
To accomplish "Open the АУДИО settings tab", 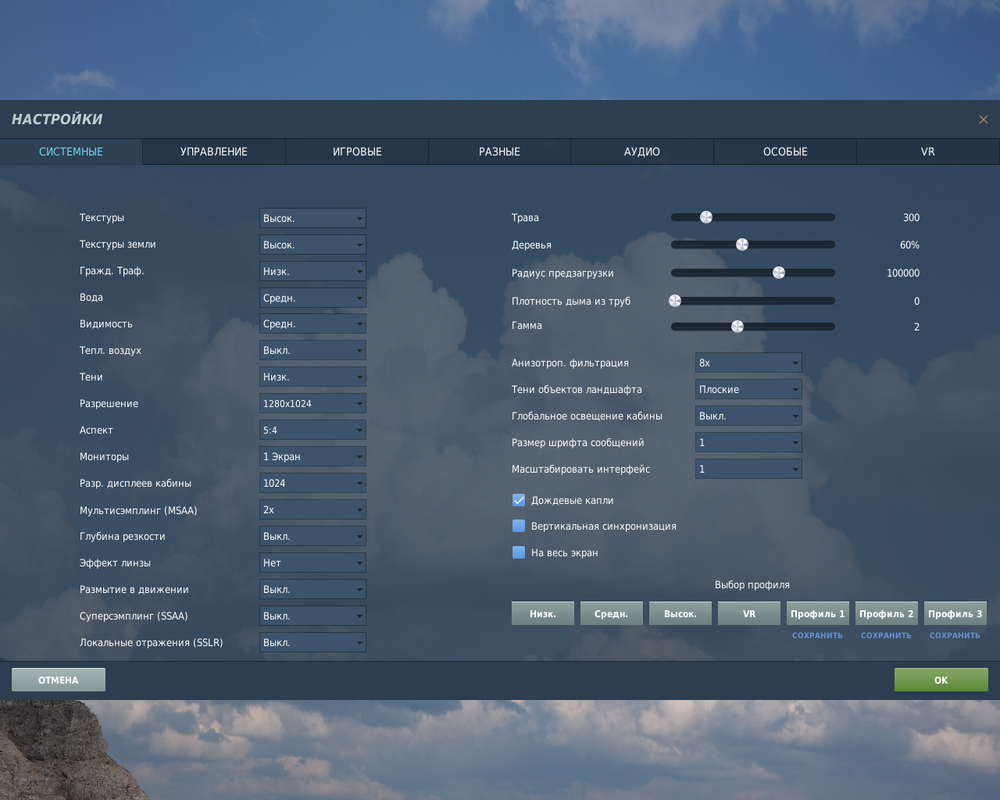I will [641, 151].
